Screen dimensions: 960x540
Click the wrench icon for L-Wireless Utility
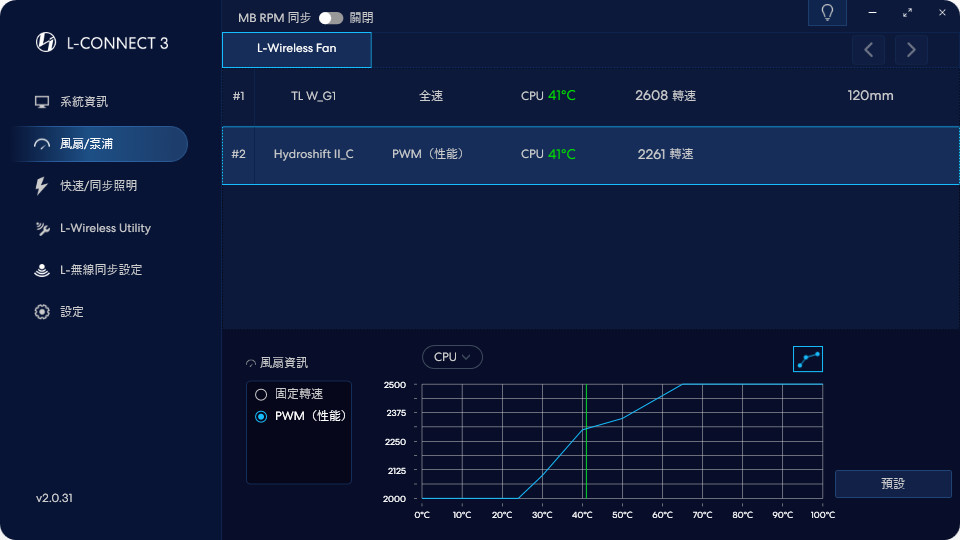coord(42,228)
